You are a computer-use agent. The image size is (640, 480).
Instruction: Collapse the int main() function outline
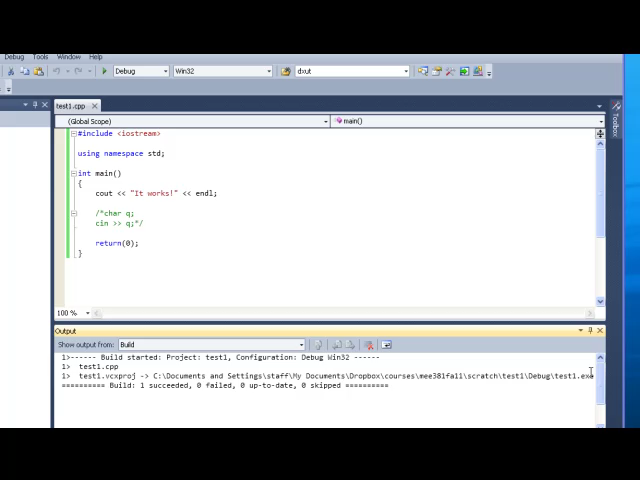click(73, 173)
